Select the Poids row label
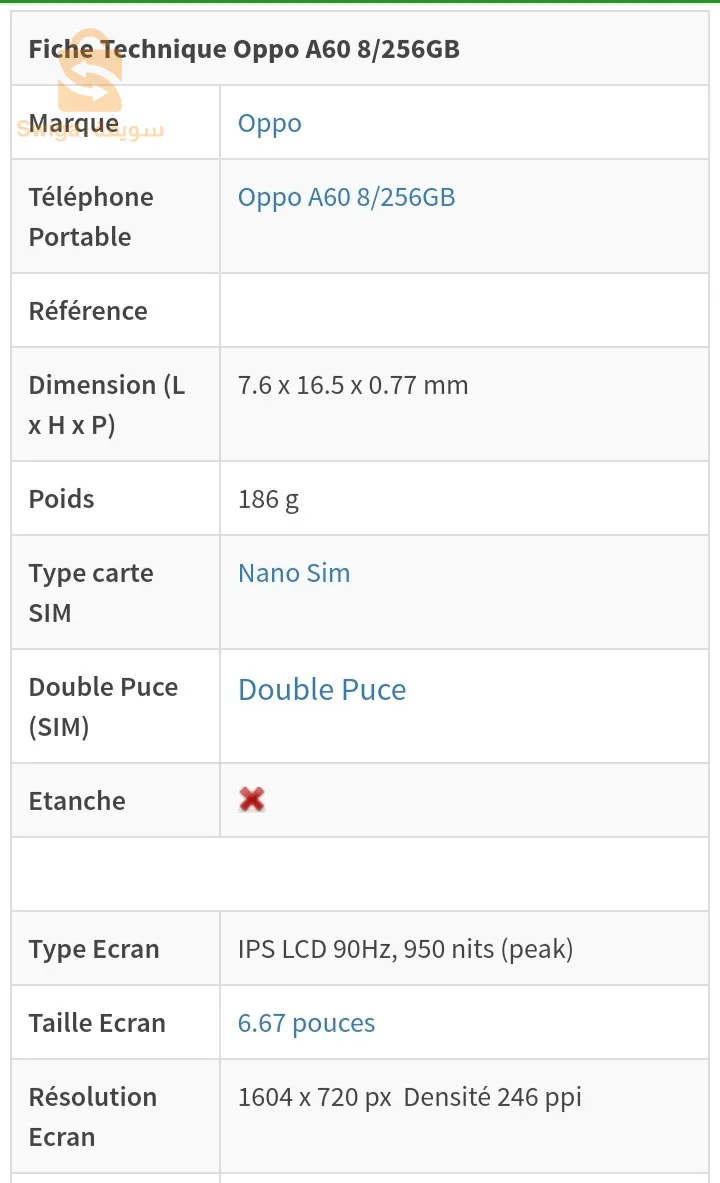Viewport: 720px width, 1183px height. tap(61, 499)
